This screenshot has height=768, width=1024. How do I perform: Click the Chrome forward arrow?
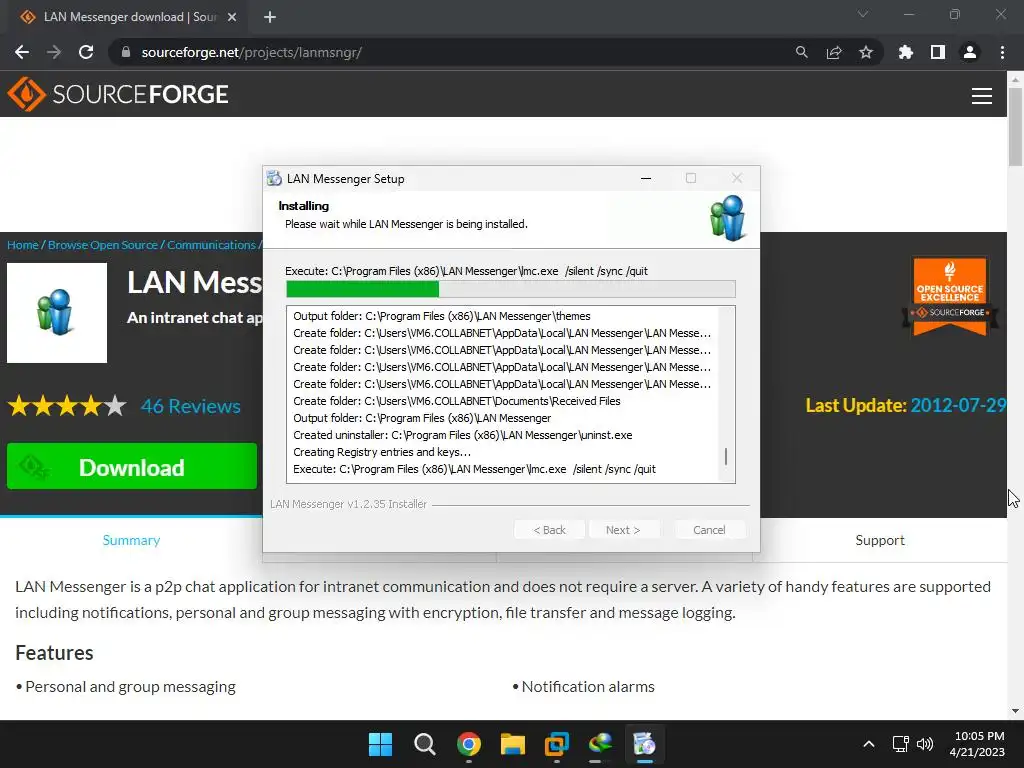pyautogui.click(x=54, y=52)
